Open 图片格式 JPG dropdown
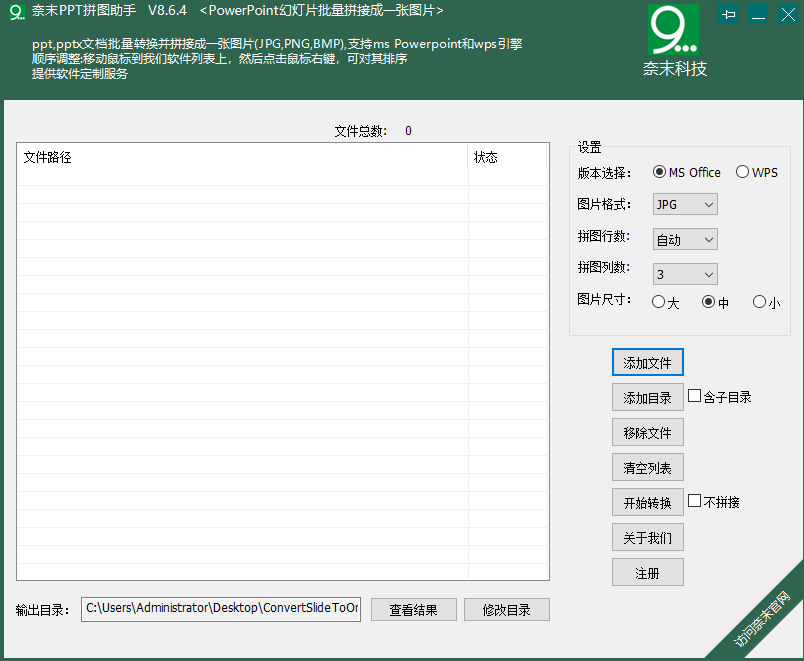 pos(685,204)
